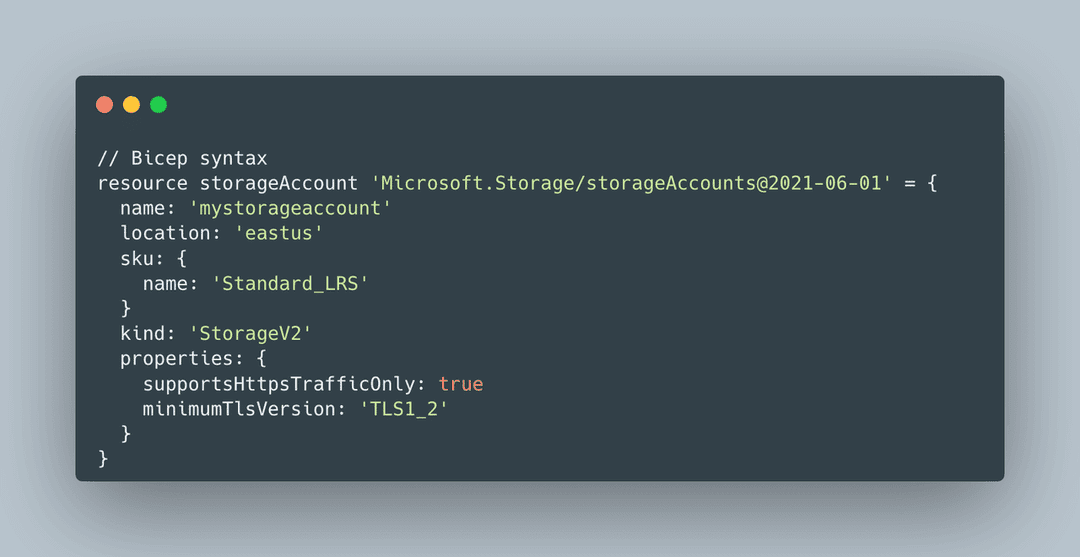Click the orange true boolean value

[x=460, y=384]
